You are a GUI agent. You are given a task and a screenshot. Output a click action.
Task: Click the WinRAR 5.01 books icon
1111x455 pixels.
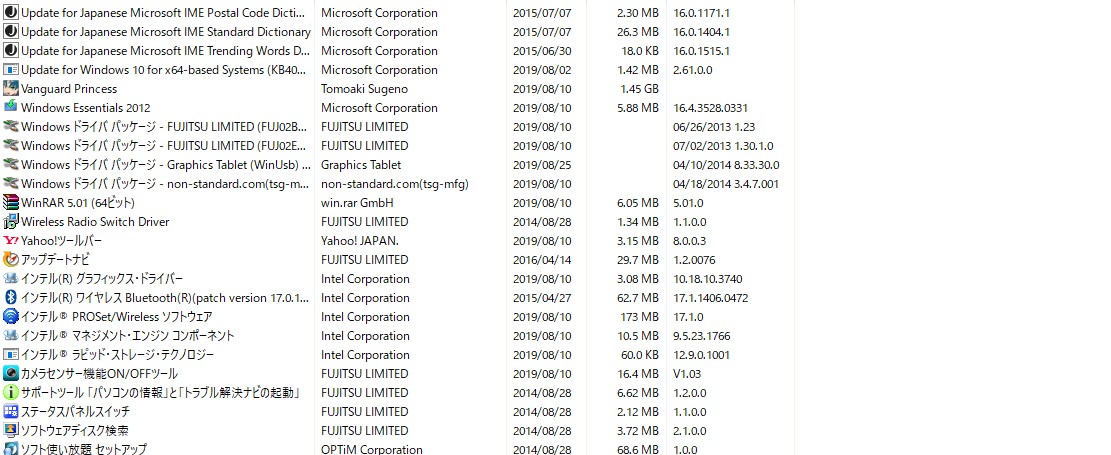coord(11,203)
